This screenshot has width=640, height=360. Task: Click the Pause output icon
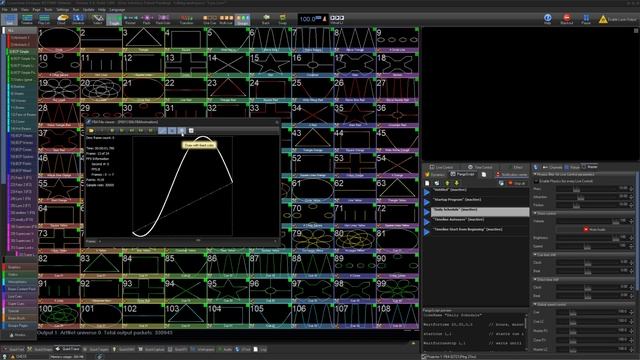click(586, 19)
